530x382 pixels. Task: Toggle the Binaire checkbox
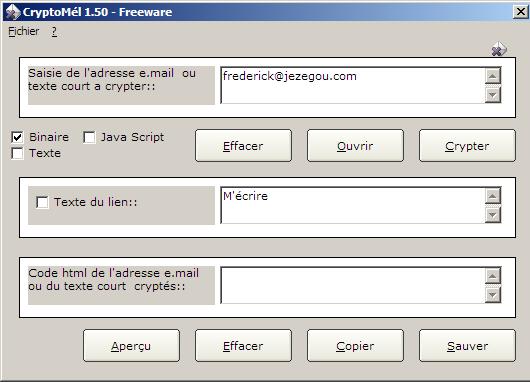(17, 137)
